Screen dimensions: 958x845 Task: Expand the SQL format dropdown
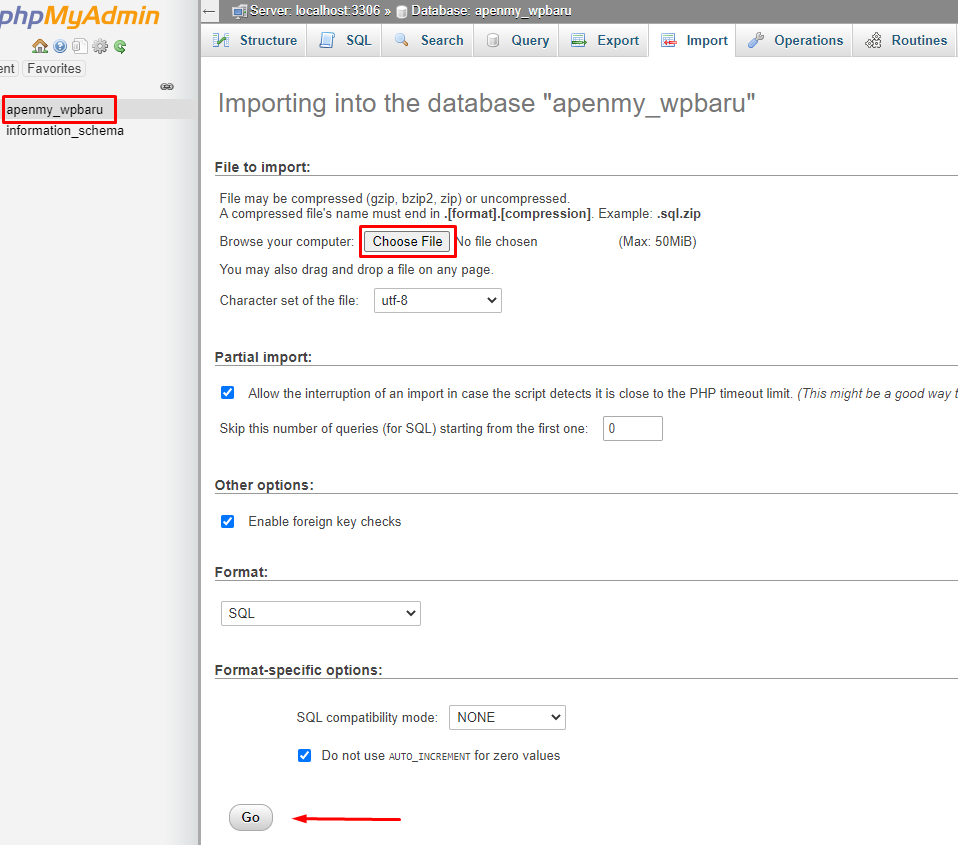tap(320, 613)
